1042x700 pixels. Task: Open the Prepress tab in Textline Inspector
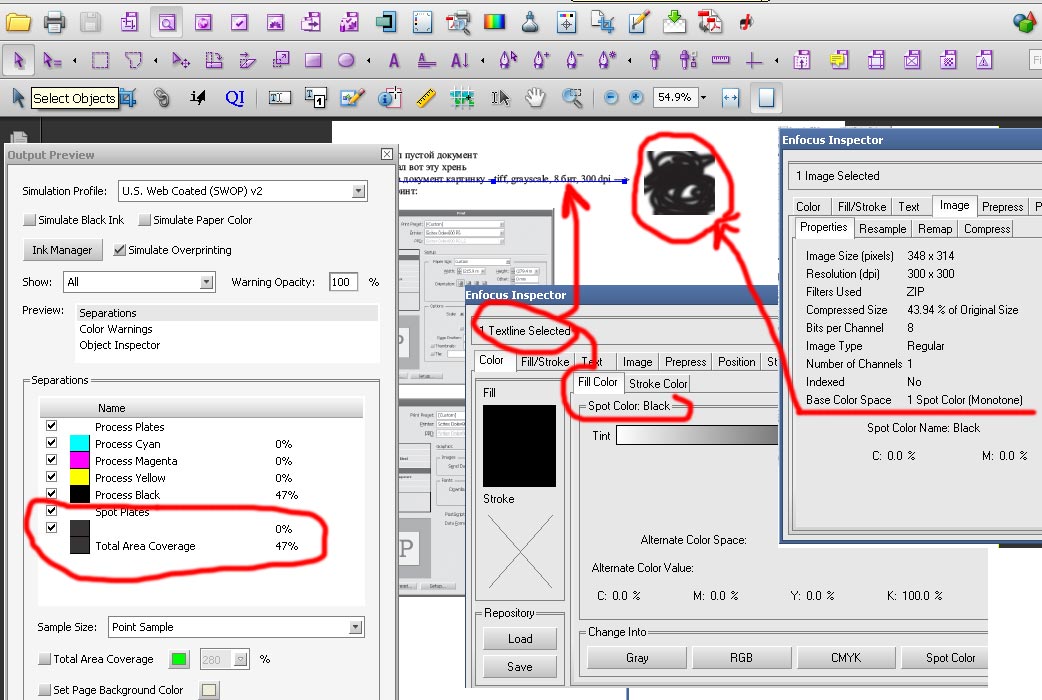point(685,362)
